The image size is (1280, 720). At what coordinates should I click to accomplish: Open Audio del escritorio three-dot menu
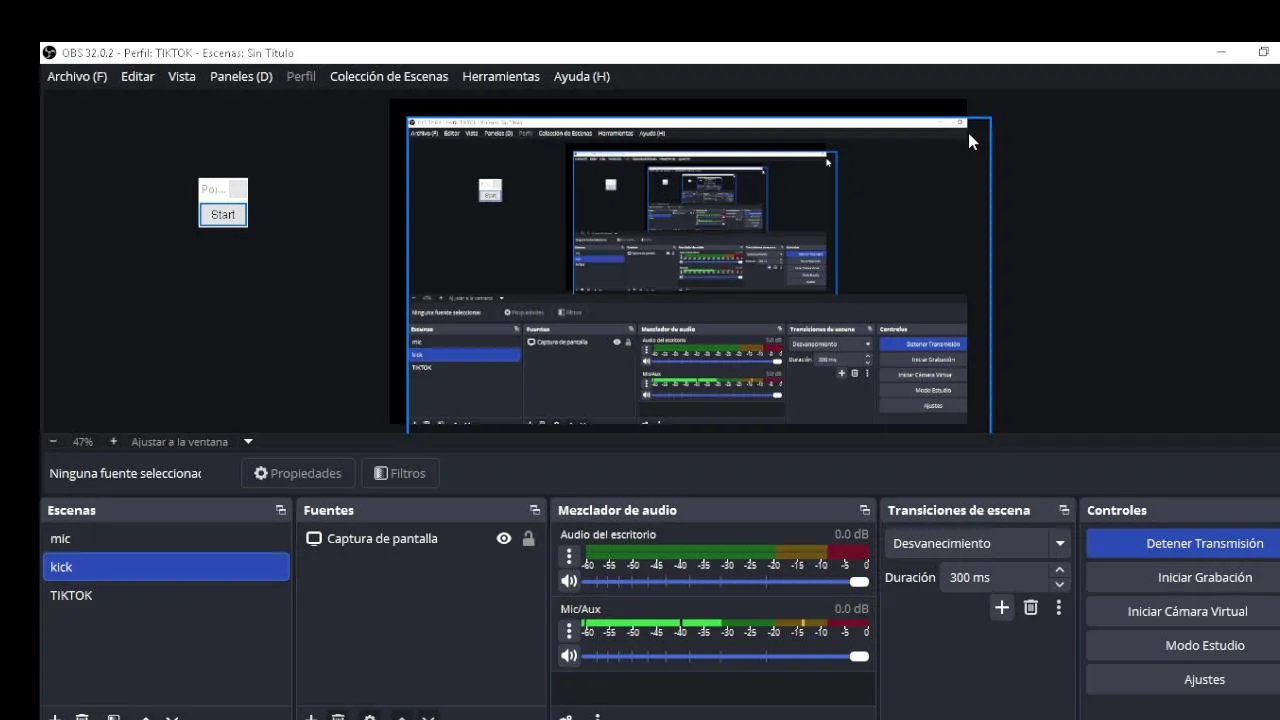569,556
